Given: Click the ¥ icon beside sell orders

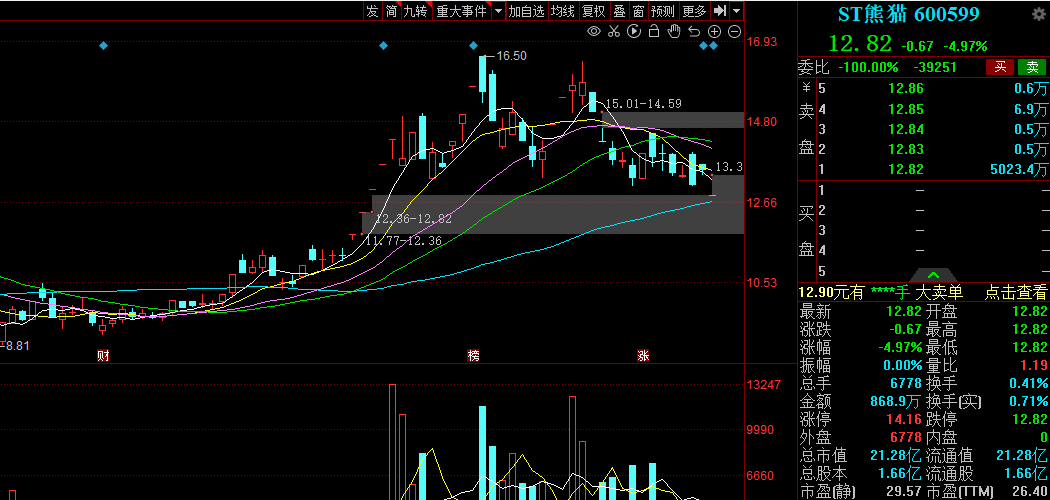Looking at the screenshot, I should 806,88.
